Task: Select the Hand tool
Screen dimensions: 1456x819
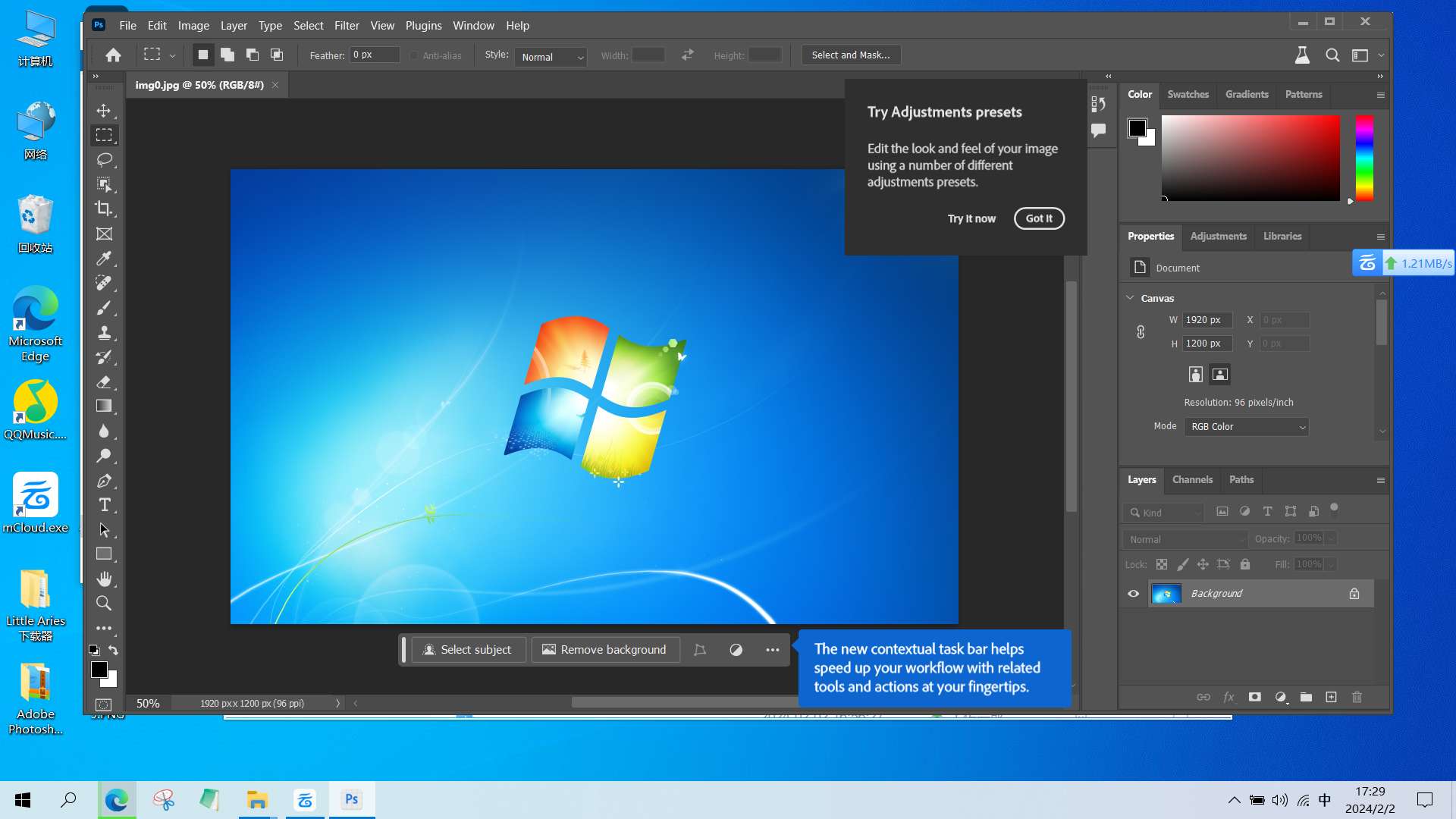Action: pos(104,579)
